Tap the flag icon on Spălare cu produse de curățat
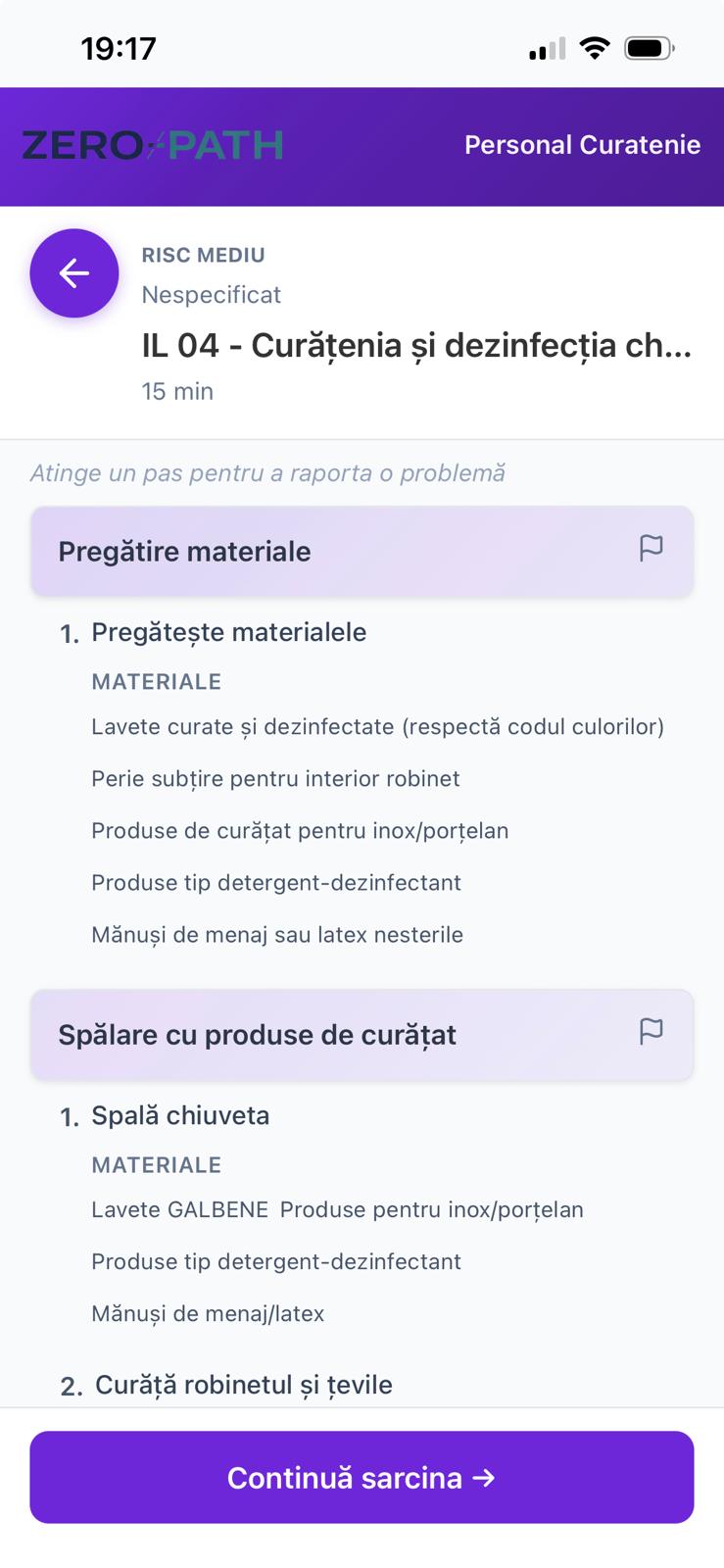This screenshot has width=724, height=1568. point(651,1030)
